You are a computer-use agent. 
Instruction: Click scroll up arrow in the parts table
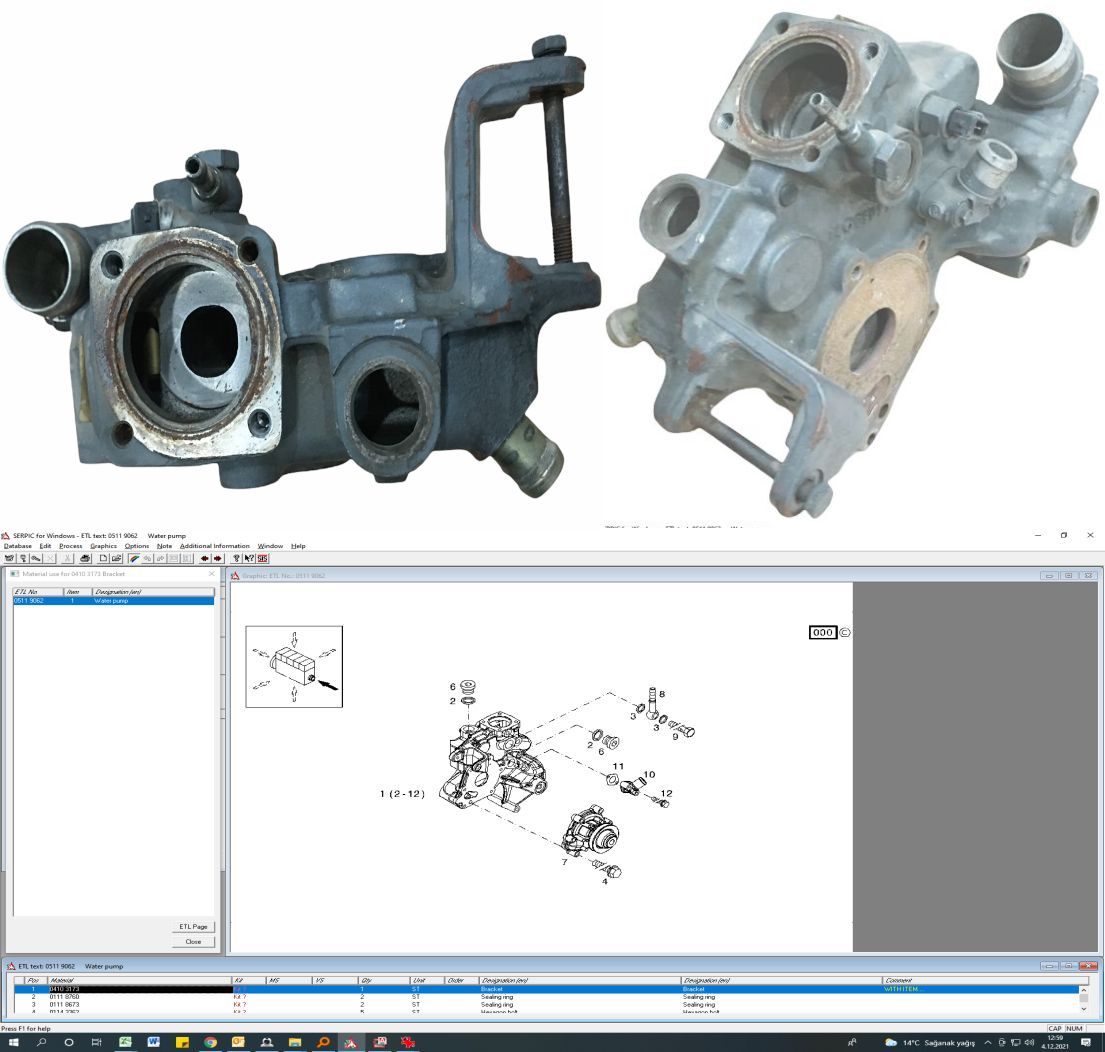point(1084,991)
